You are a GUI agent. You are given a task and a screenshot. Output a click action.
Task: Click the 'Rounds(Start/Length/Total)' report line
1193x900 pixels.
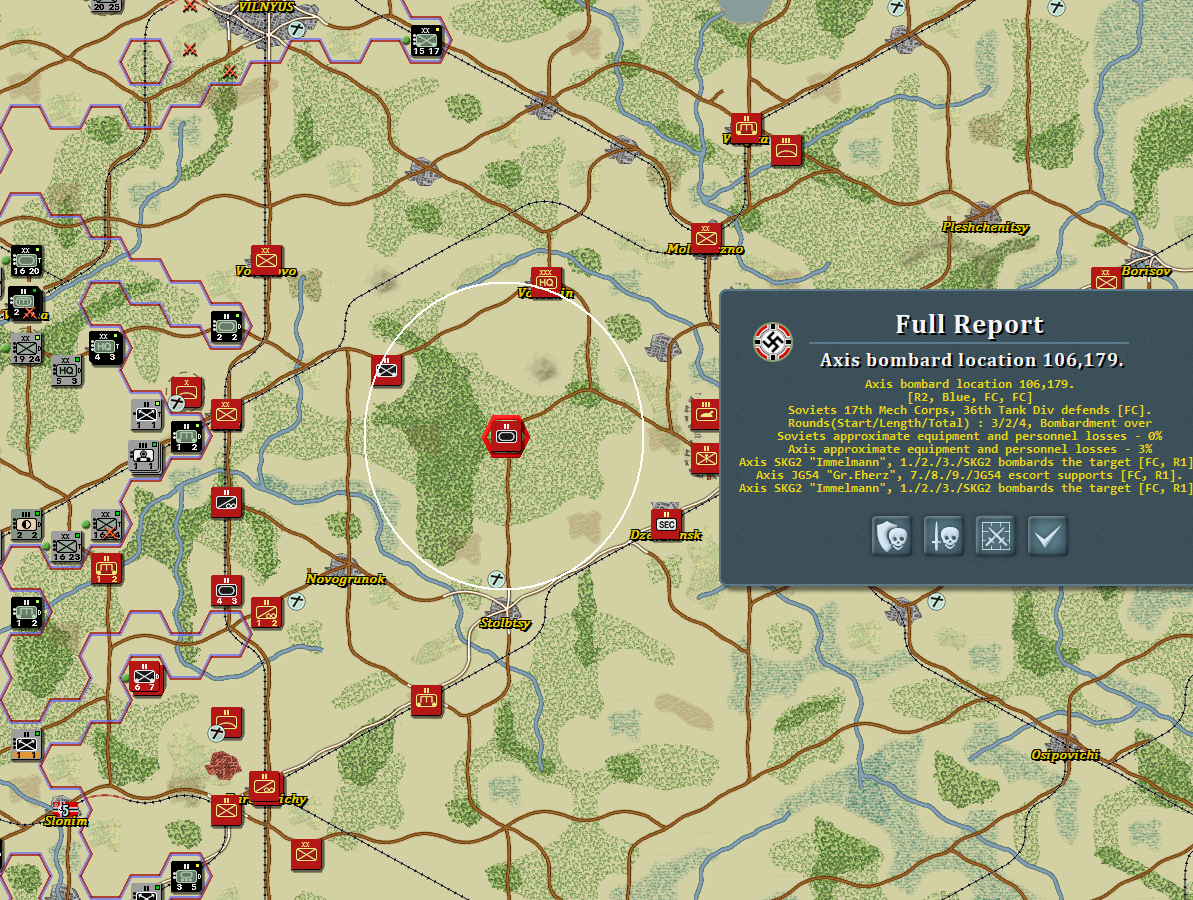[969, 423]
